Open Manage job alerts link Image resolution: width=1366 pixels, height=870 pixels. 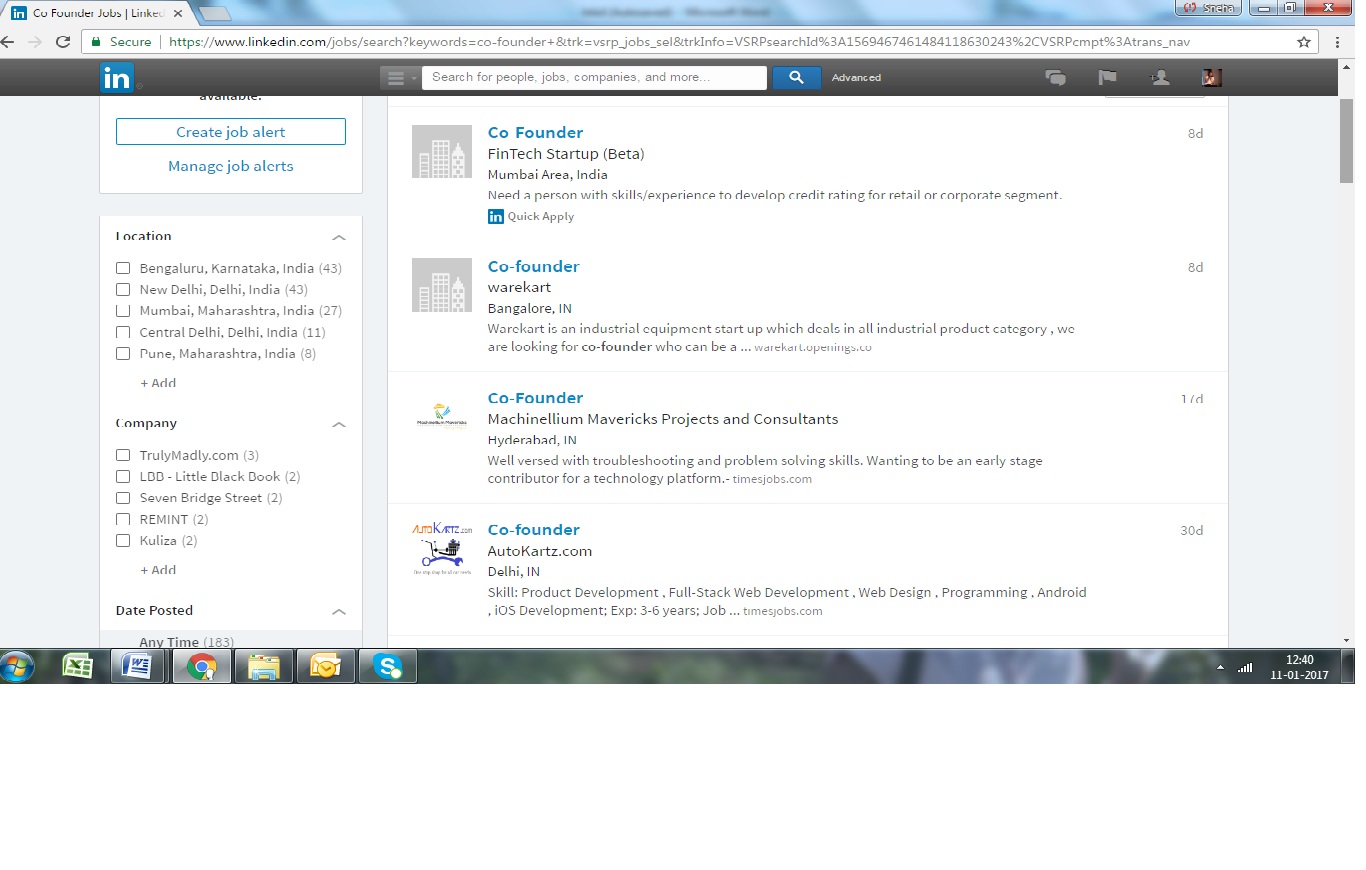[x=231, y=166]
